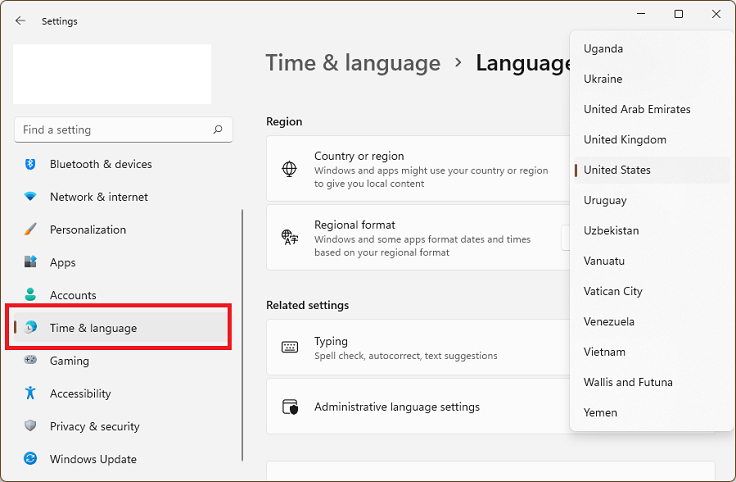Image resolution: width=736 pixels, height=482 pixels.
Task: Select United States option
Action: point(652,170)
